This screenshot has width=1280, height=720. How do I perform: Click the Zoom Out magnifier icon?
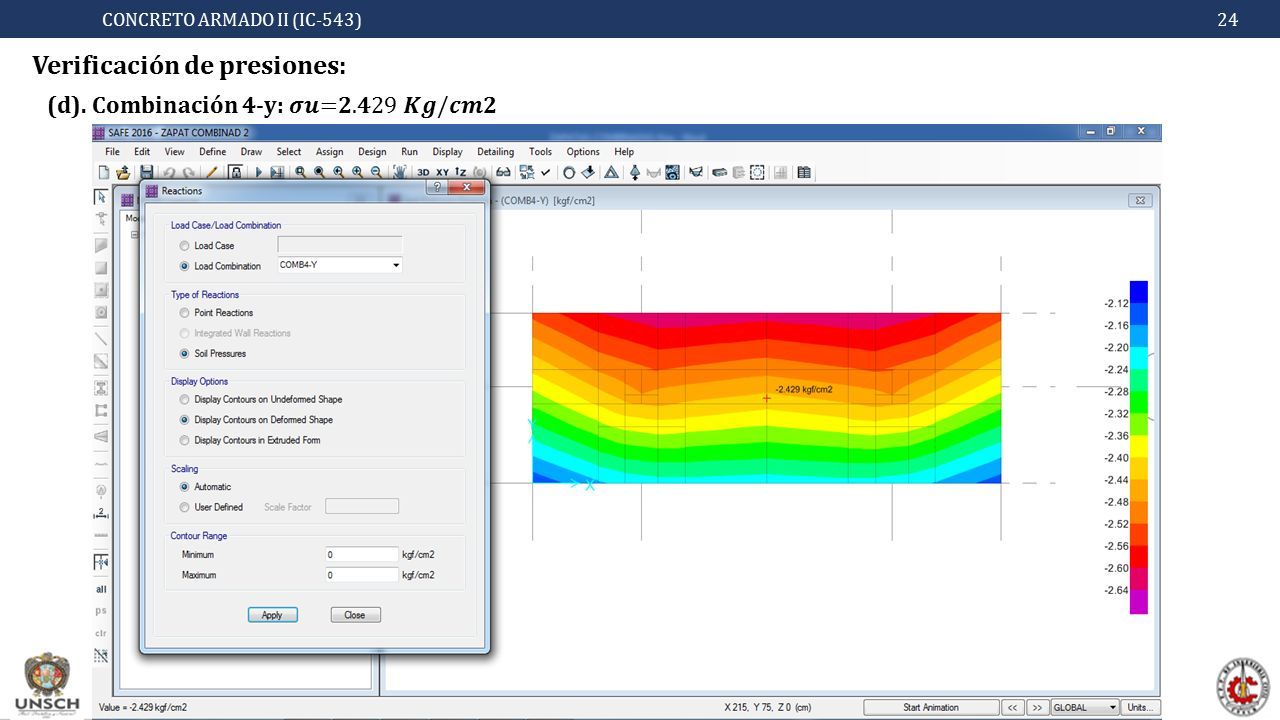click(x=375, y=172)
